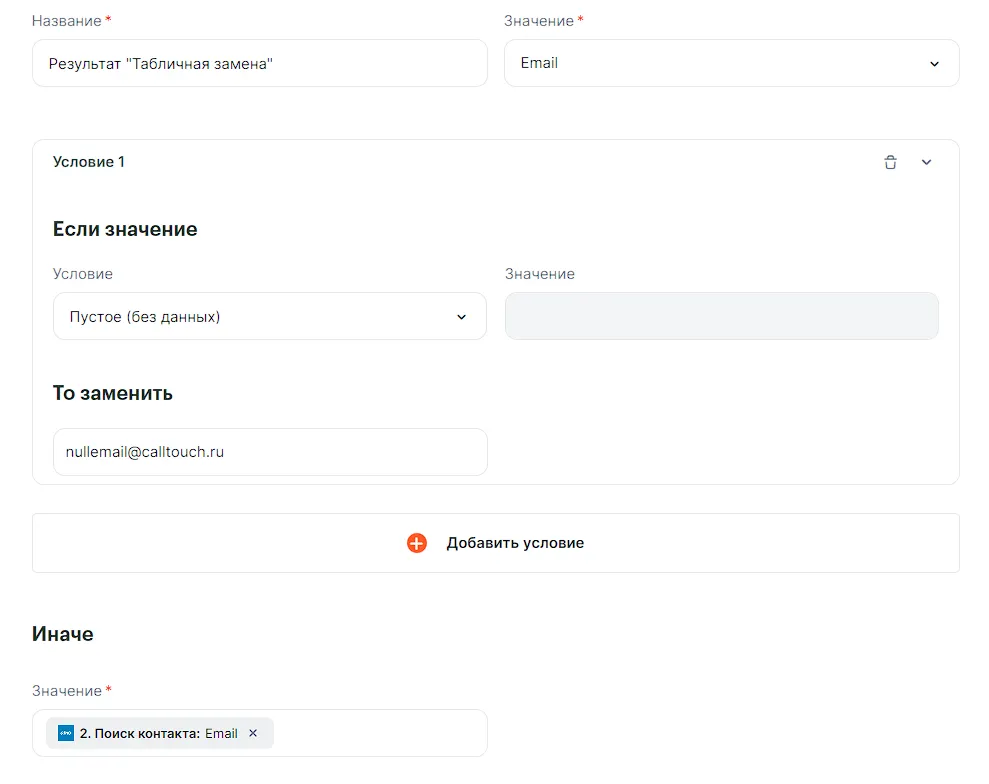Focus the Название field with "Табличная замена"
This screenshot has width=989, height=784.
coord(260,63)
